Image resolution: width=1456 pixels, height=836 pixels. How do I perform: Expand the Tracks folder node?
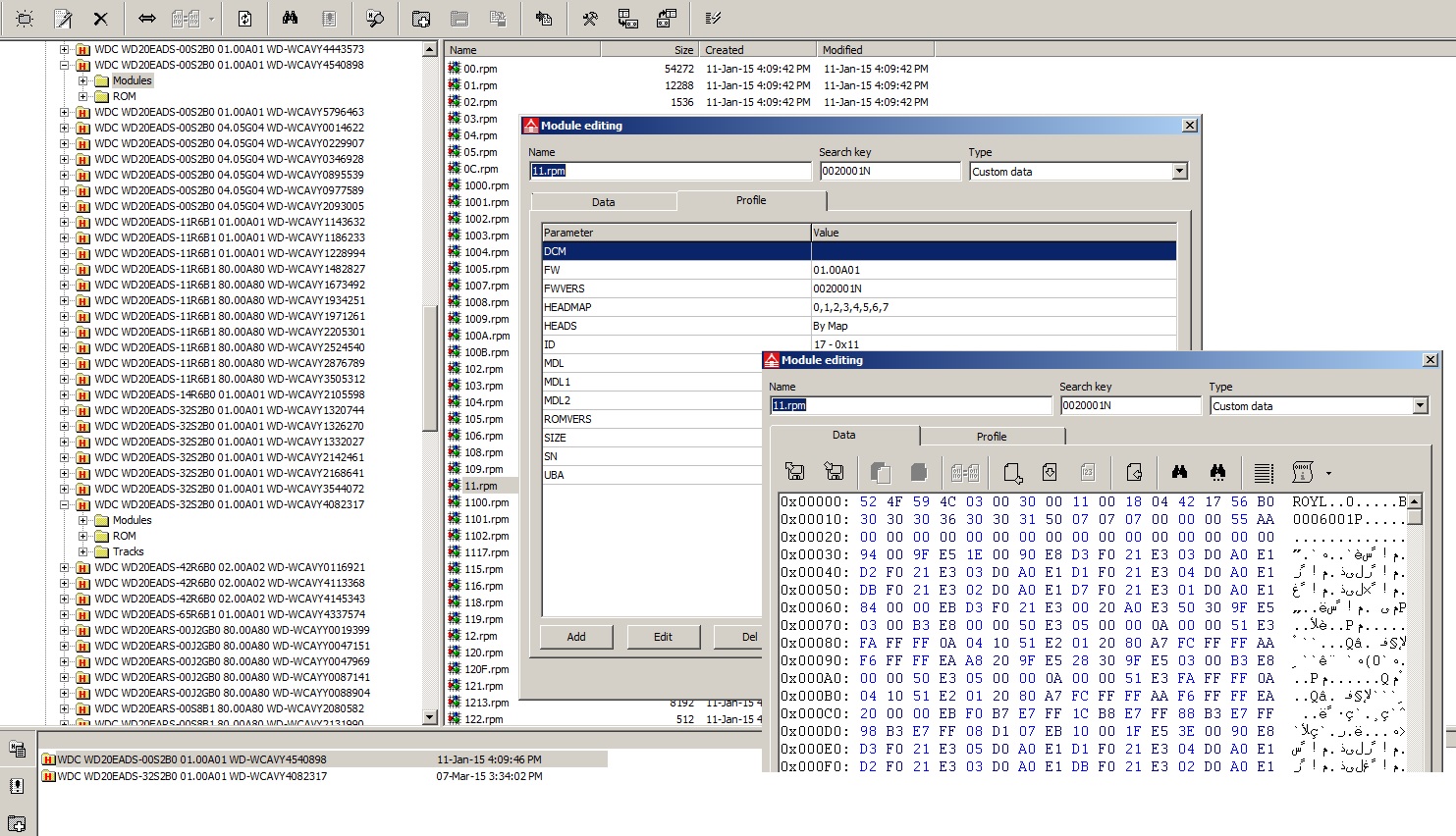click(83, 551)
